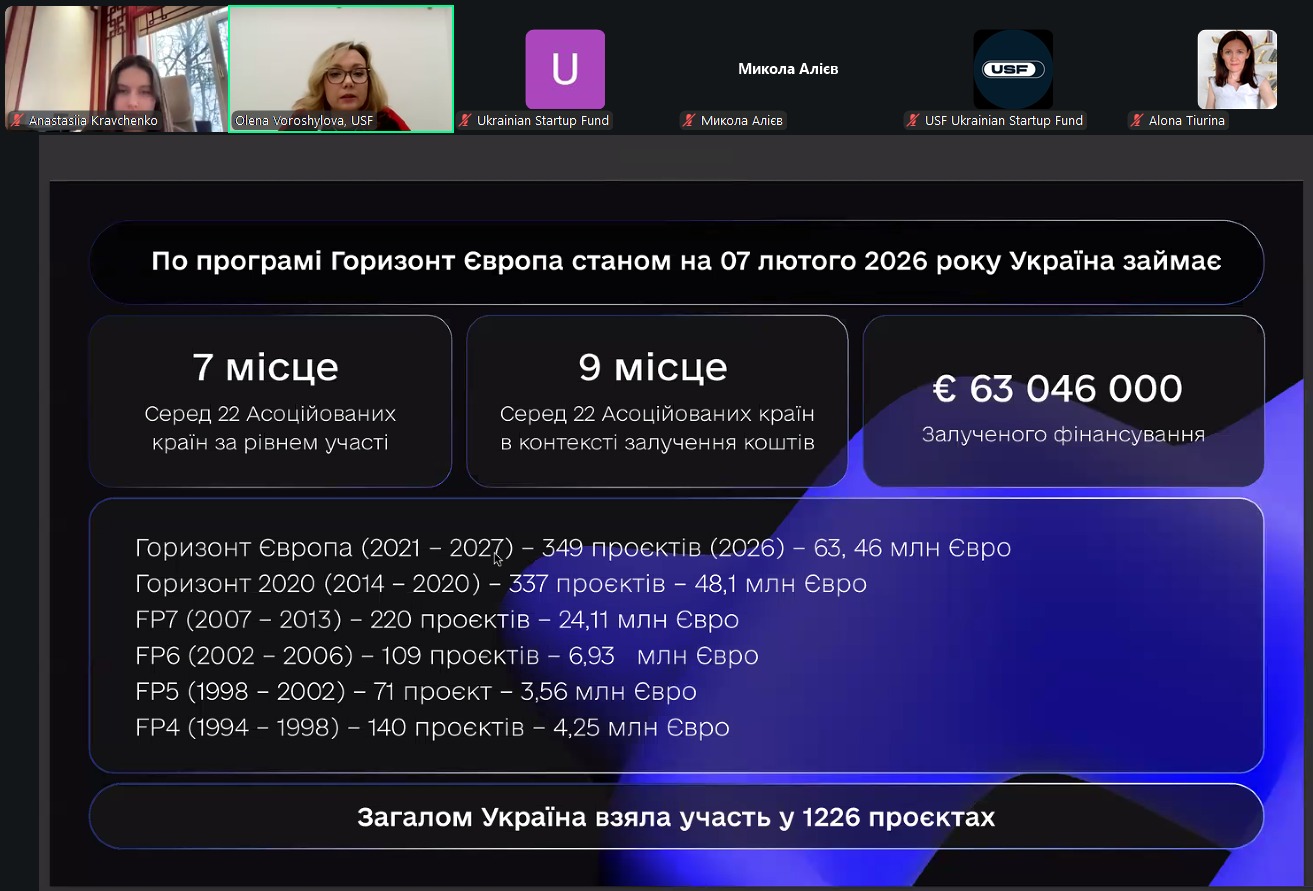Click the slide heading 'По програмі Горизонт Європа станом на…'
Image resolution: width=1313 pixels, height=891 pixels.
point(686,262)
